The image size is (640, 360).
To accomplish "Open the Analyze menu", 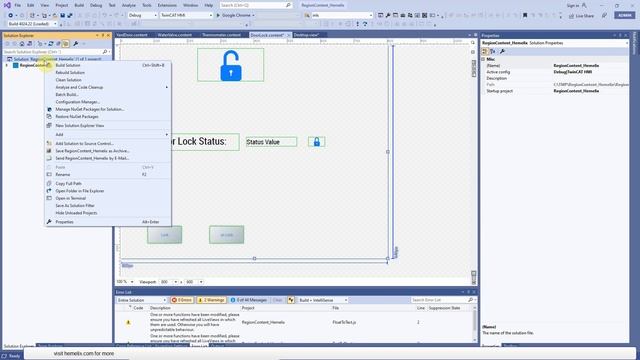I will 129,5.
